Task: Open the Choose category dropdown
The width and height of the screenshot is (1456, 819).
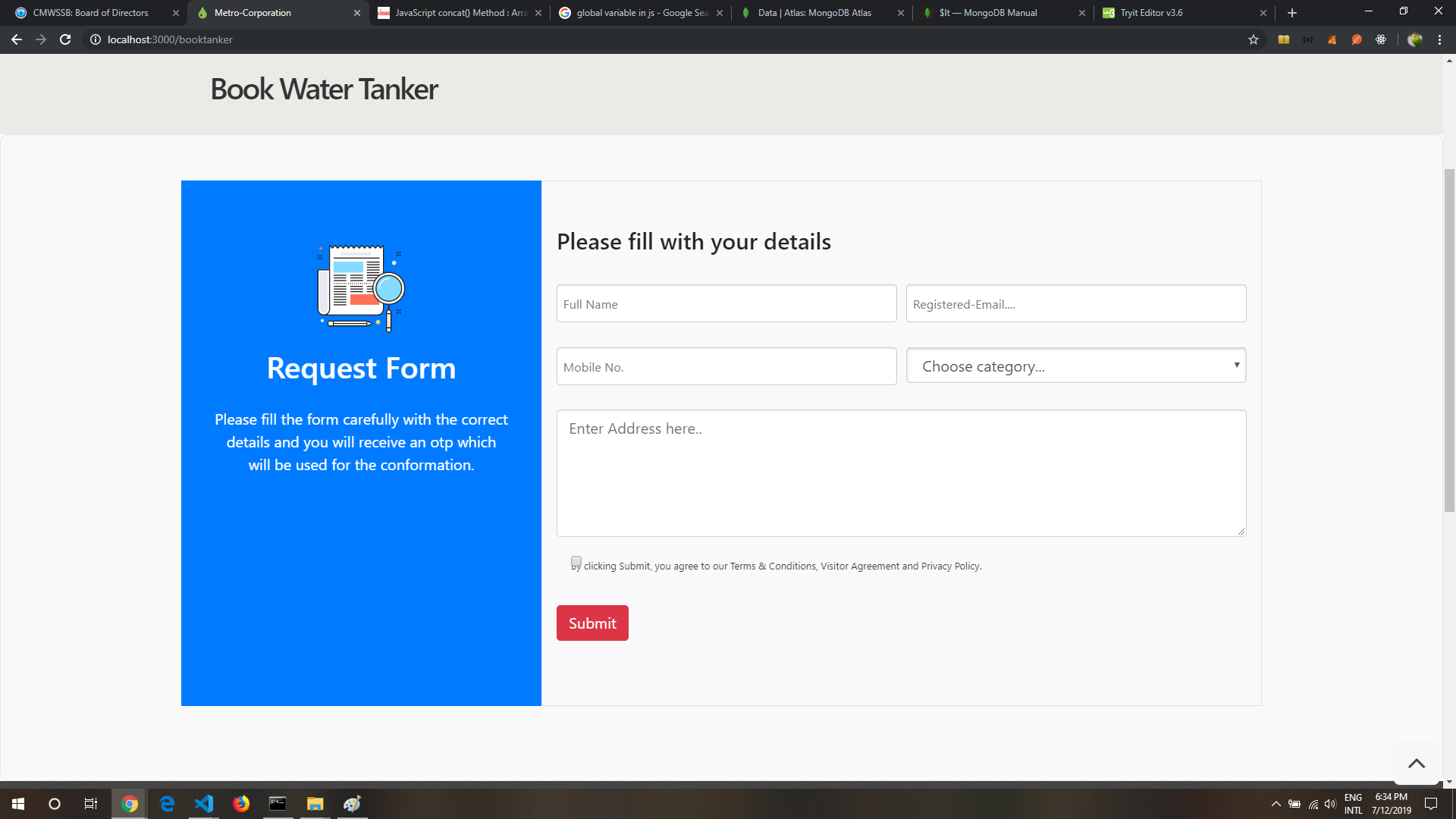Action: tap(1076, 366)
